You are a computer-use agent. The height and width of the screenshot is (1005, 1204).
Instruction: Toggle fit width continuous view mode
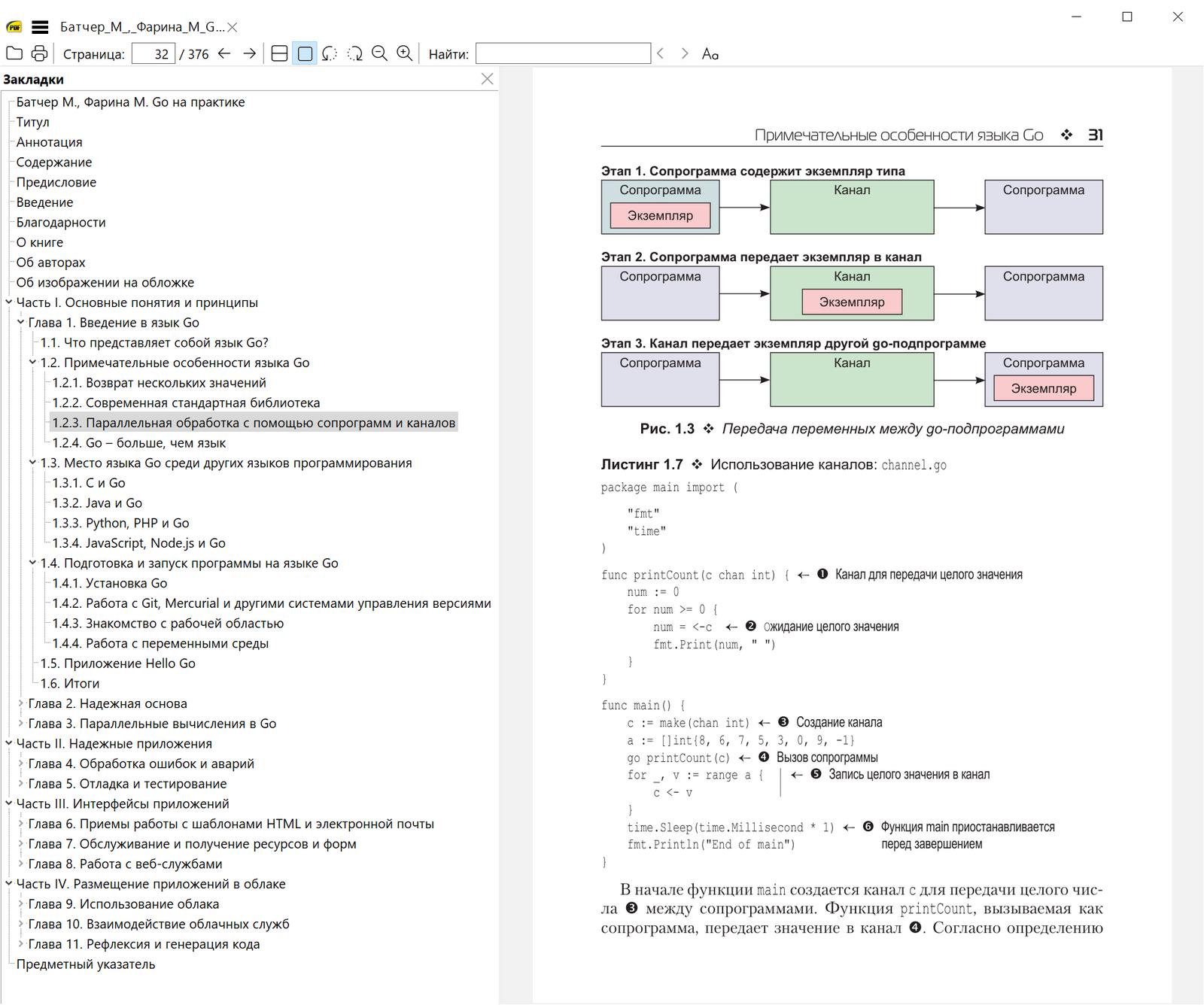click(x=279, y=53)
